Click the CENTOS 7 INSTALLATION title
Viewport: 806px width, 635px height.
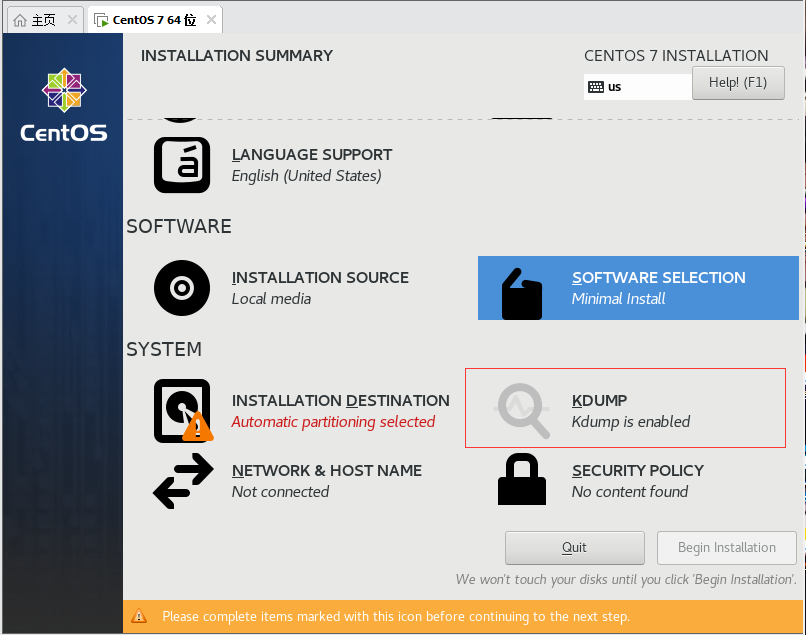676,56
